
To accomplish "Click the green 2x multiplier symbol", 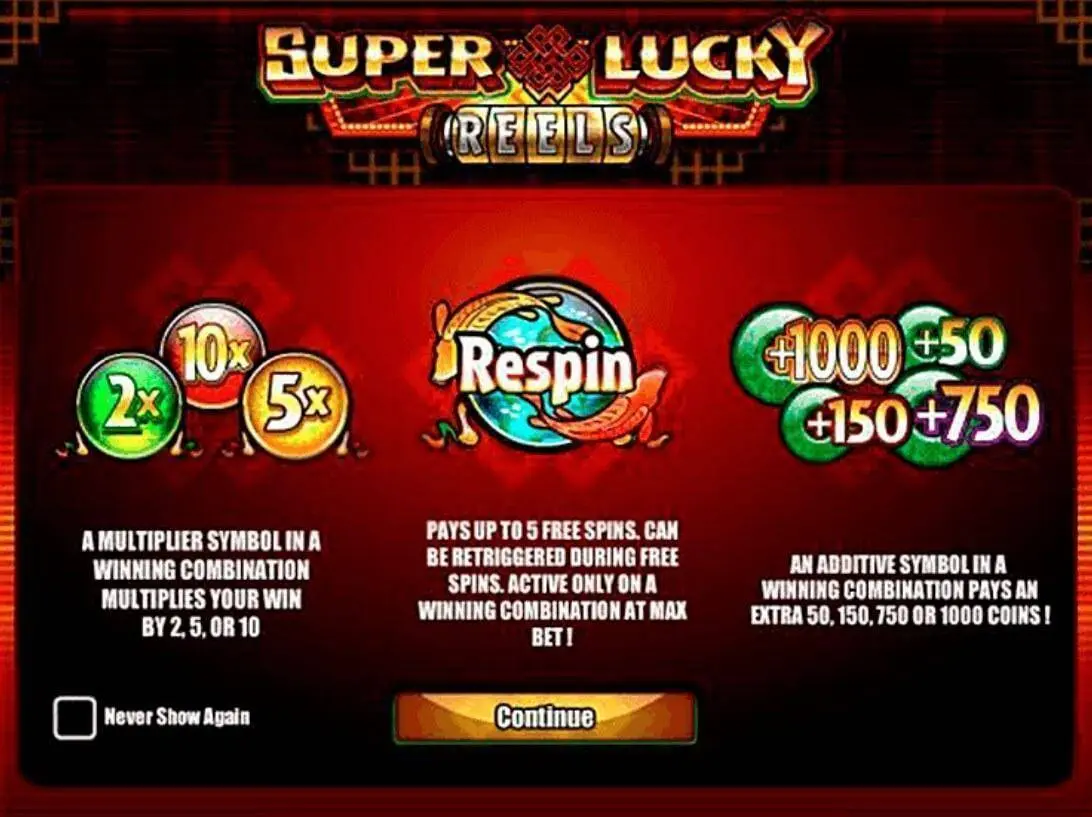I will pos(130,406).
